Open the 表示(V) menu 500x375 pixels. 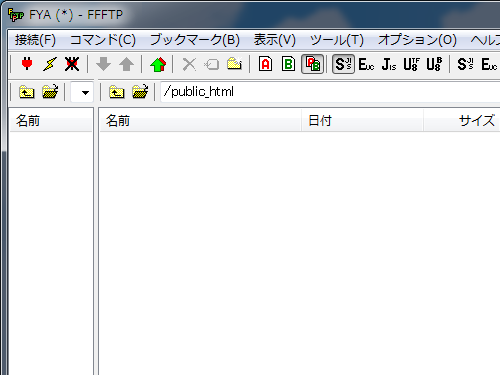click(x=275, y=40)
